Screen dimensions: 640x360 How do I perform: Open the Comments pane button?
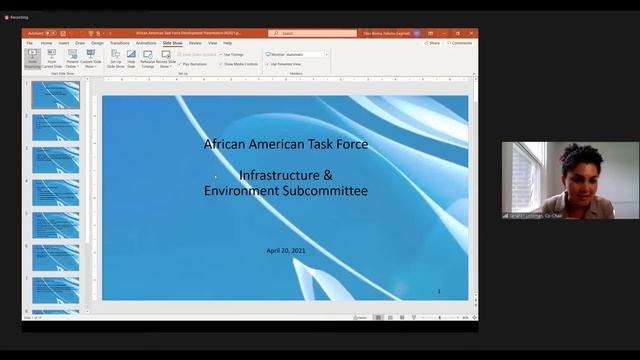pos(460,43)
